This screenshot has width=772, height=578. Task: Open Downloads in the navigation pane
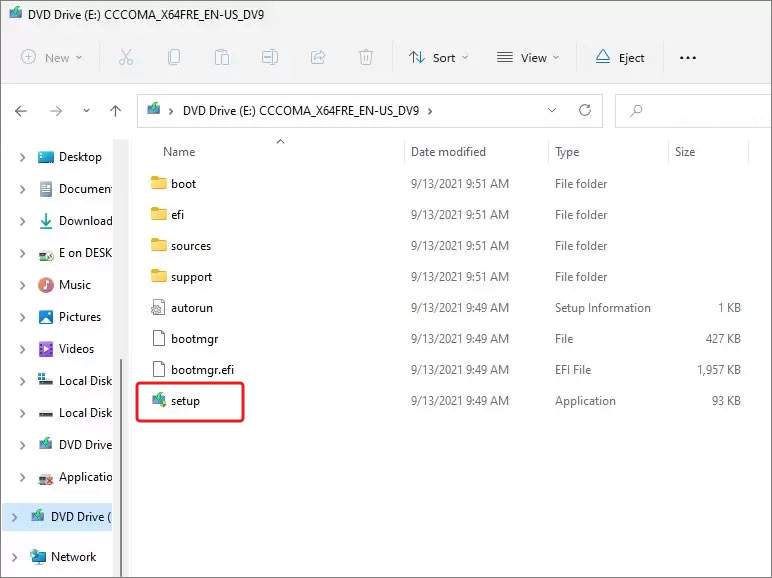point(75,221)
